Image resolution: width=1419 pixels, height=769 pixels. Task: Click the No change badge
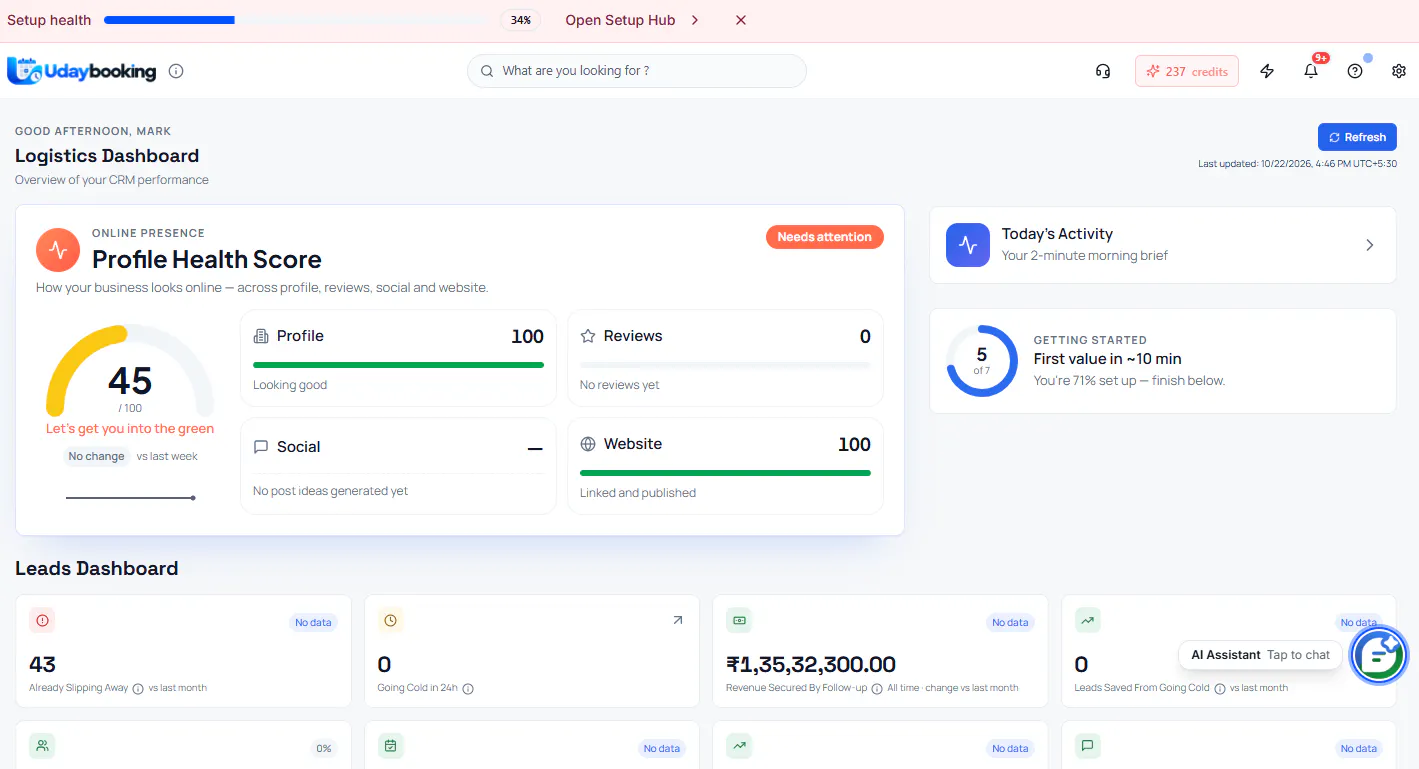click(x=97, y=456)
